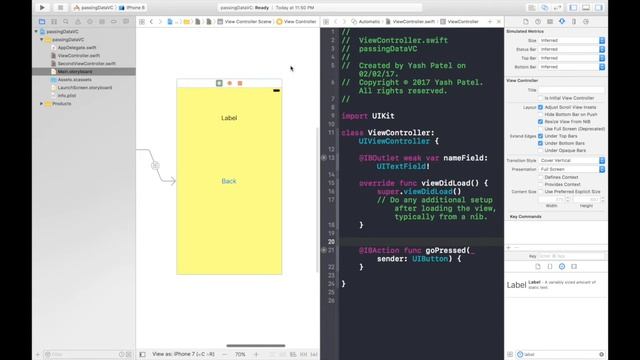This screenshot has height=360, width=640.
Task: Open the Size inspector tab
Action: tap(574, 22)
